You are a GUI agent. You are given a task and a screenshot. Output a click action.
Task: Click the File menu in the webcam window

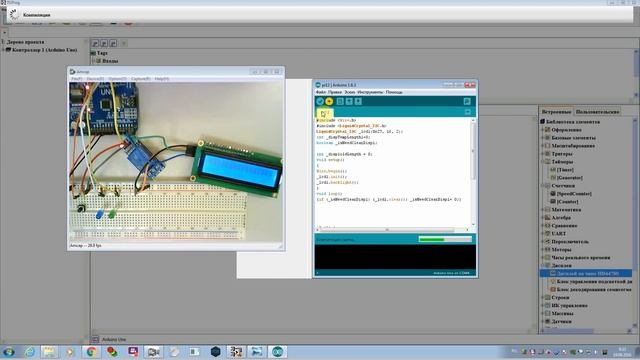pyautogui.click(x=77, y=79)
